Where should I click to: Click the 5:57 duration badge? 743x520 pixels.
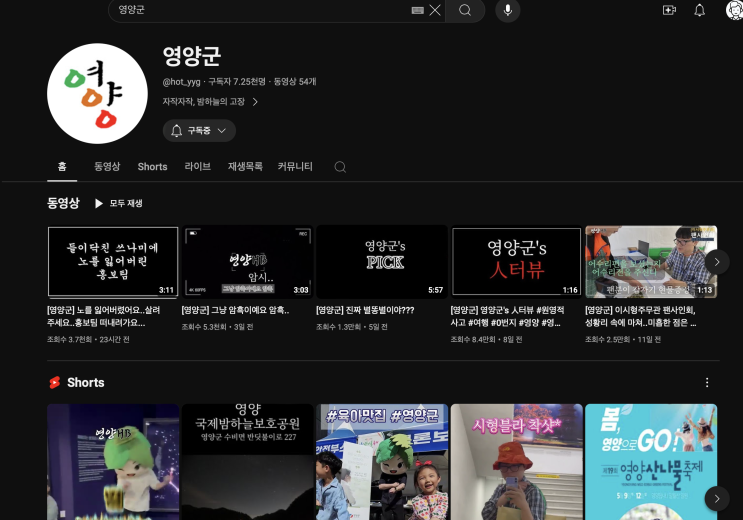point(435,290)
